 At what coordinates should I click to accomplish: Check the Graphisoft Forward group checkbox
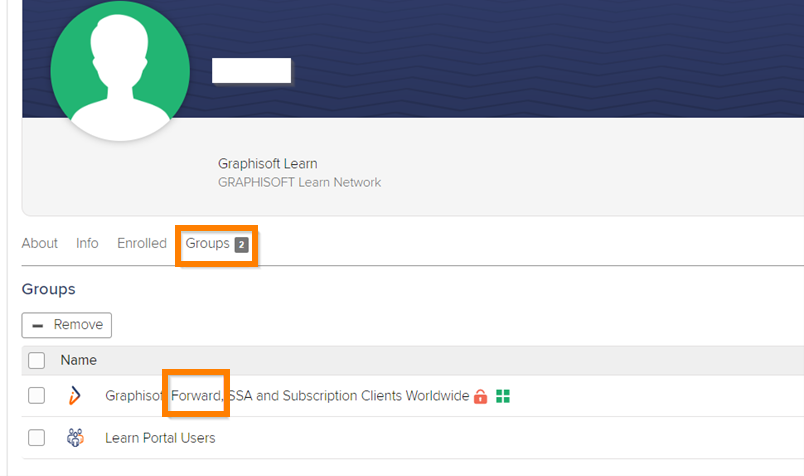[x=36, y=395]
